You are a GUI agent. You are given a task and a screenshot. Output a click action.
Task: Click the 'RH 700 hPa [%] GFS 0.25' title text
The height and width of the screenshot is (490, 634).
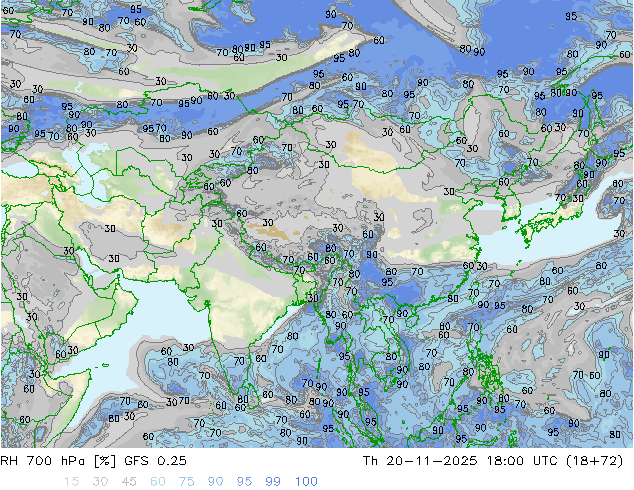(x=93, y=461)
